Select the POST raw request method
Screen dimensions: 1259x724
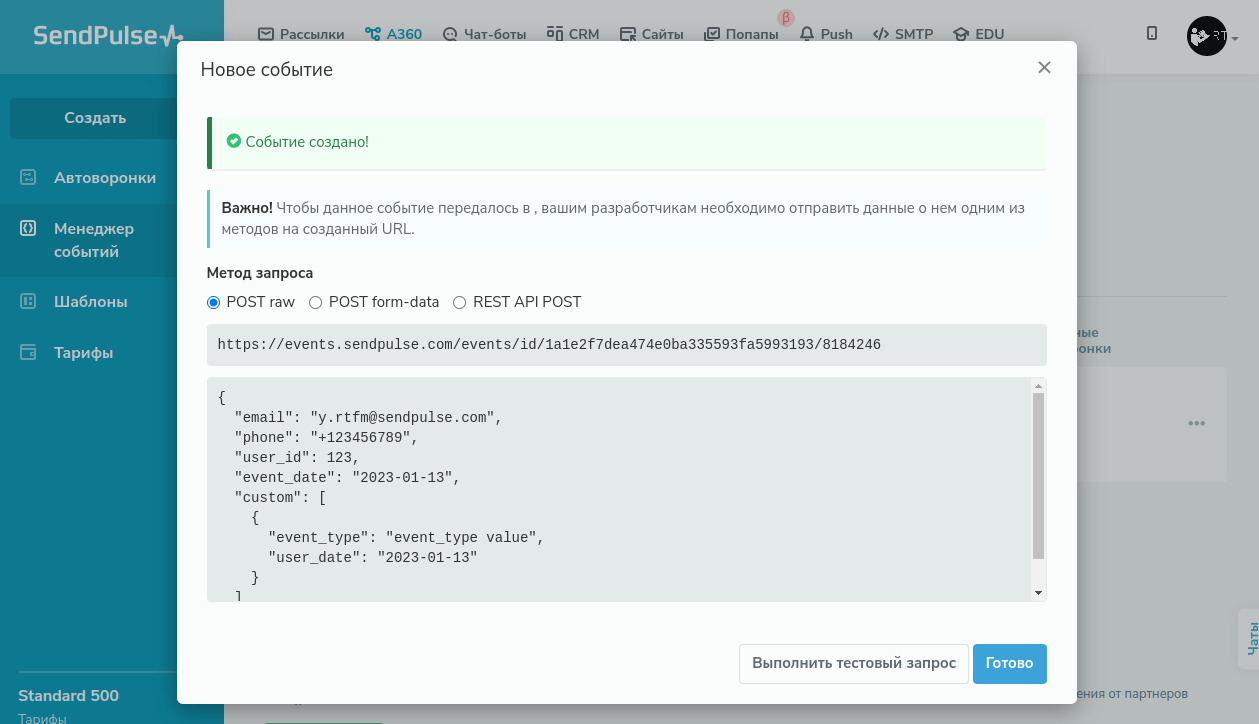[x=214, y=302]
